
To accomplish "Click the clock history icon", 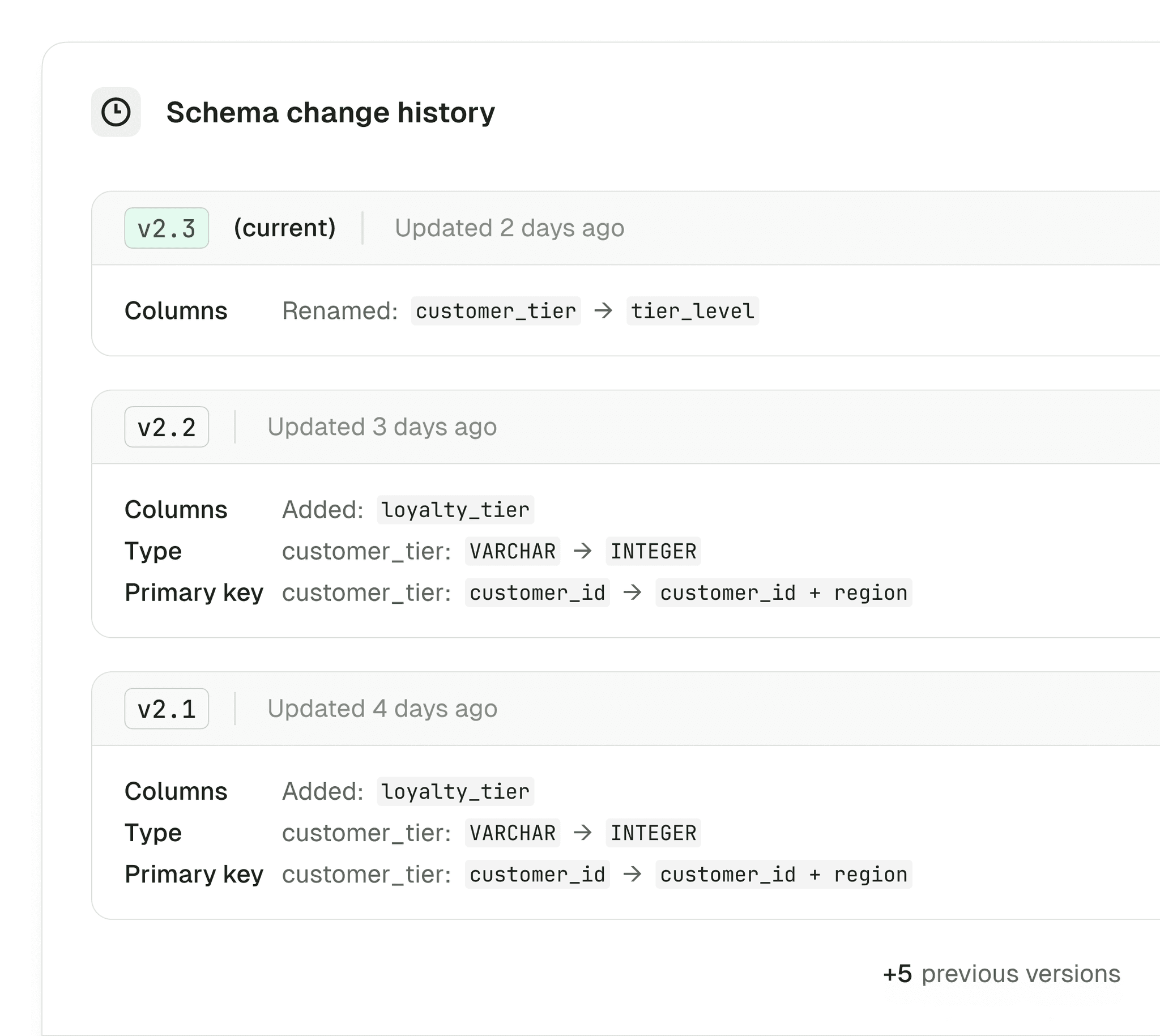I will (x=116, y=112).
